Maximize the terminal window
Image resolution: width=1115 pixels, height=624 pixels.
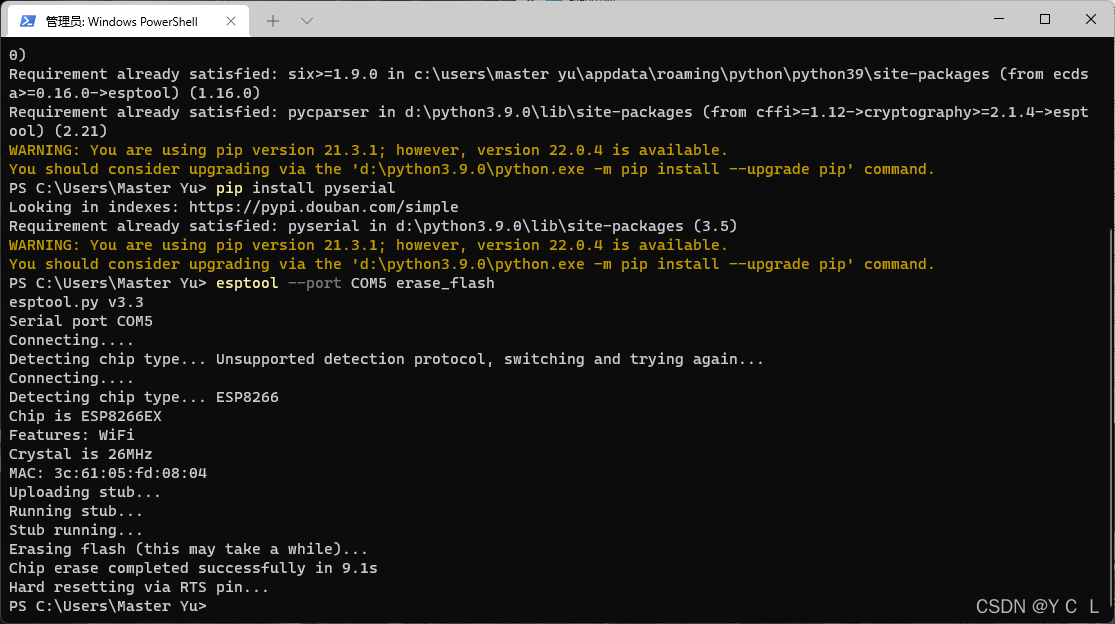tap(1045, 19)
